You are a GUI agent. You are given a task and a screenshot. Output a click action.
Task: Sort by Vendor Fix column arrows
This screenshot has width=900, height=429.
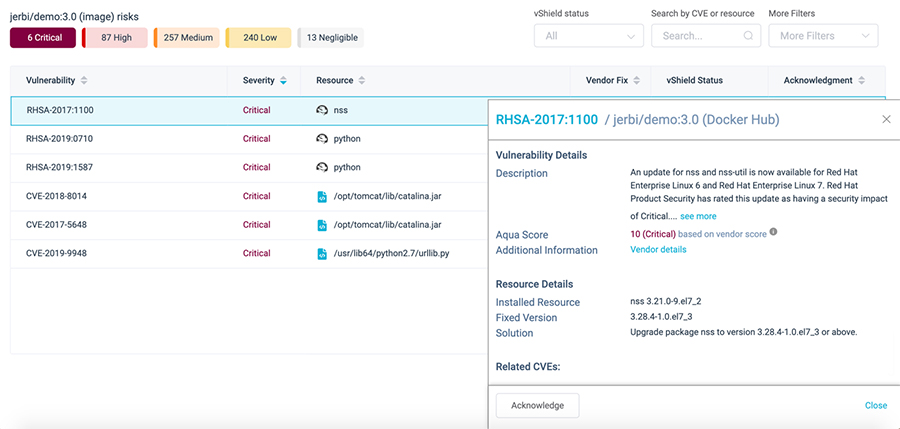(x=637, y=81)
